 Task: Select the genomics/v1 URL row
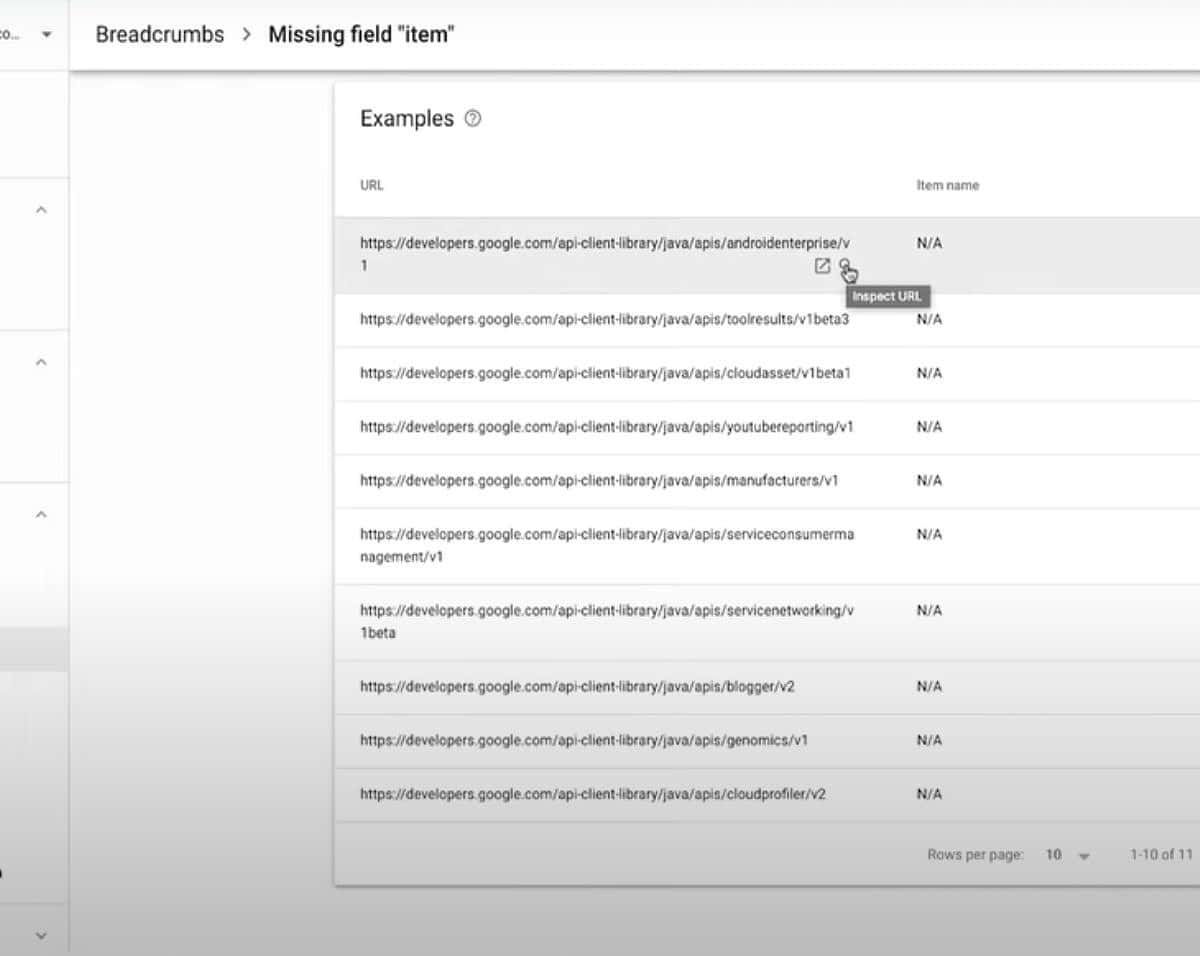pos(583,741)
